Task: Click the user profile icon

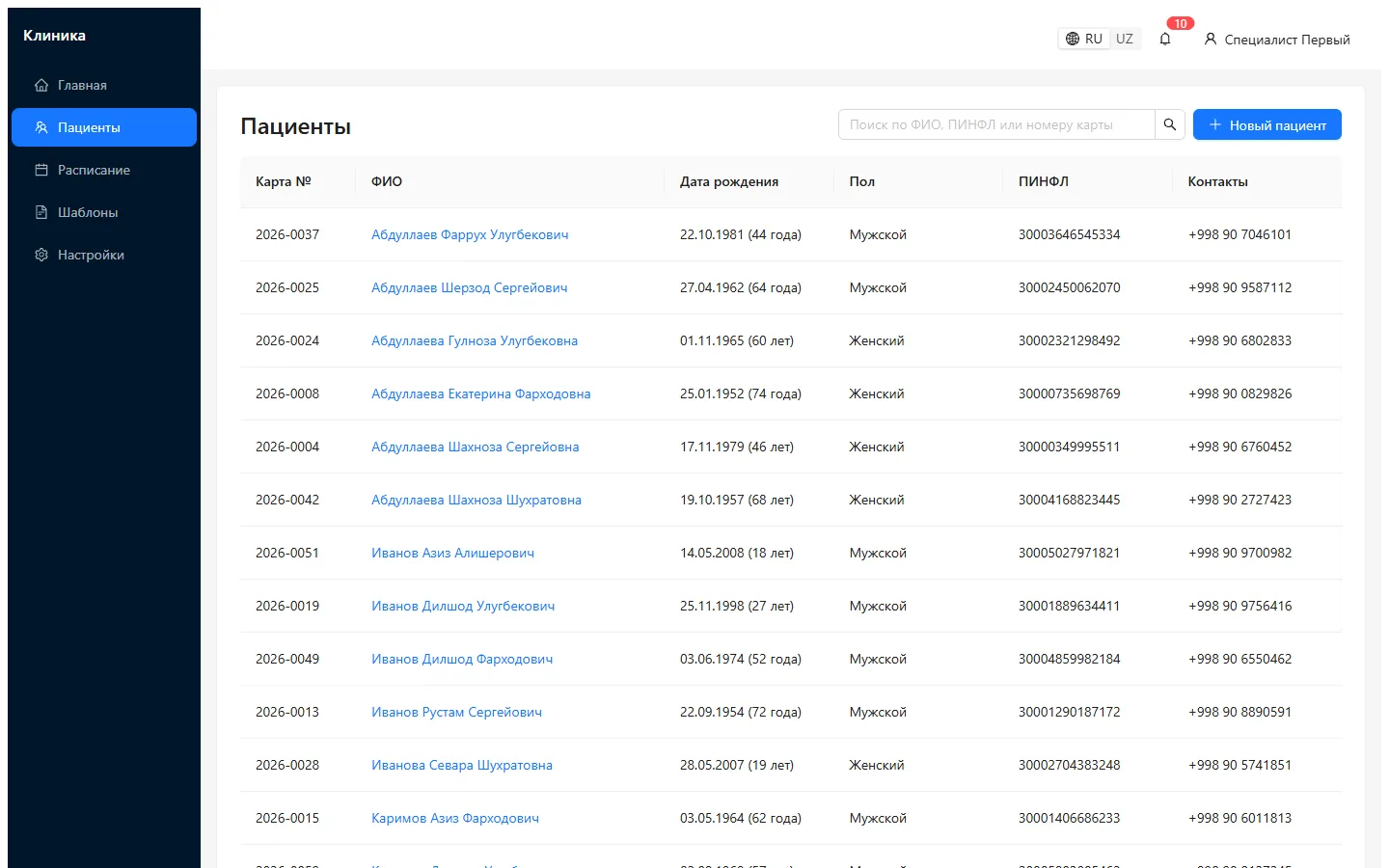Action: click(1211, 40)
